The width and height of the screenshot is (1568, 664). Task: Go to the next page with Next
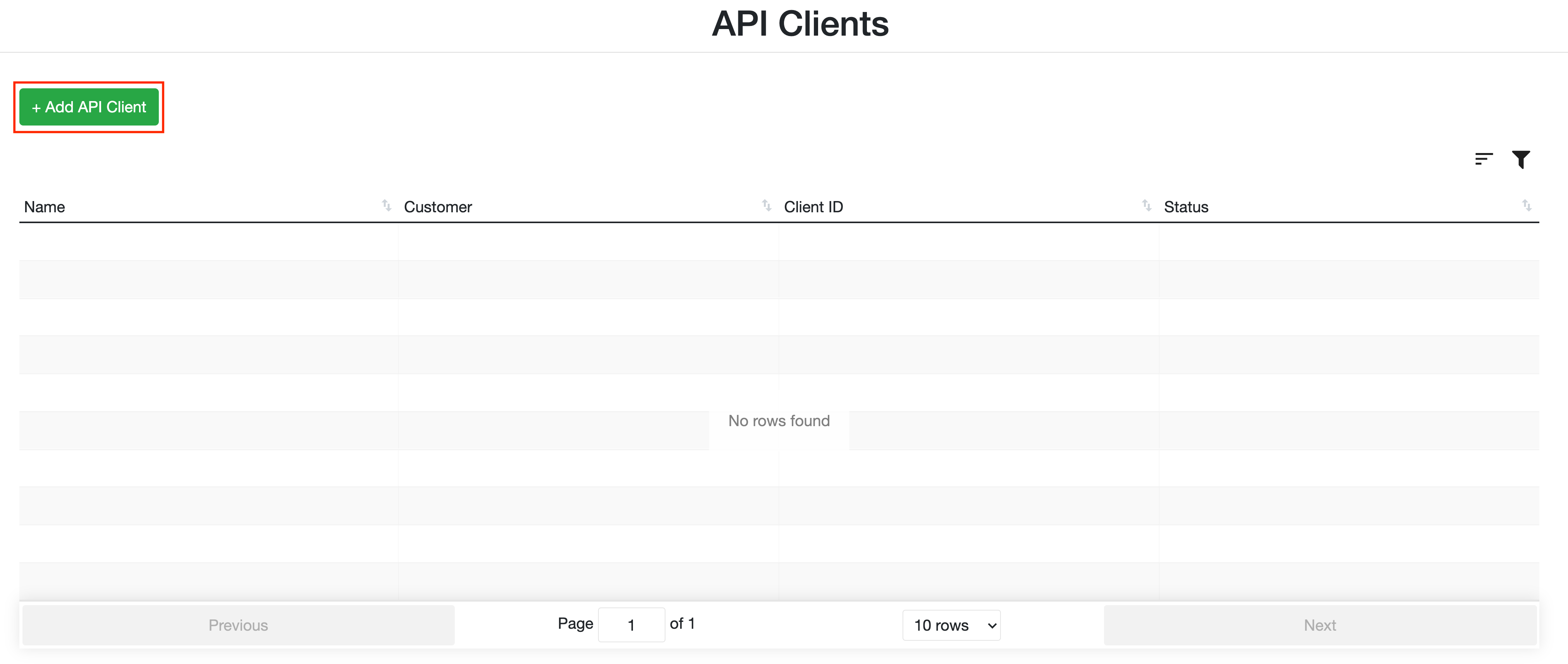click(1320, 625)
